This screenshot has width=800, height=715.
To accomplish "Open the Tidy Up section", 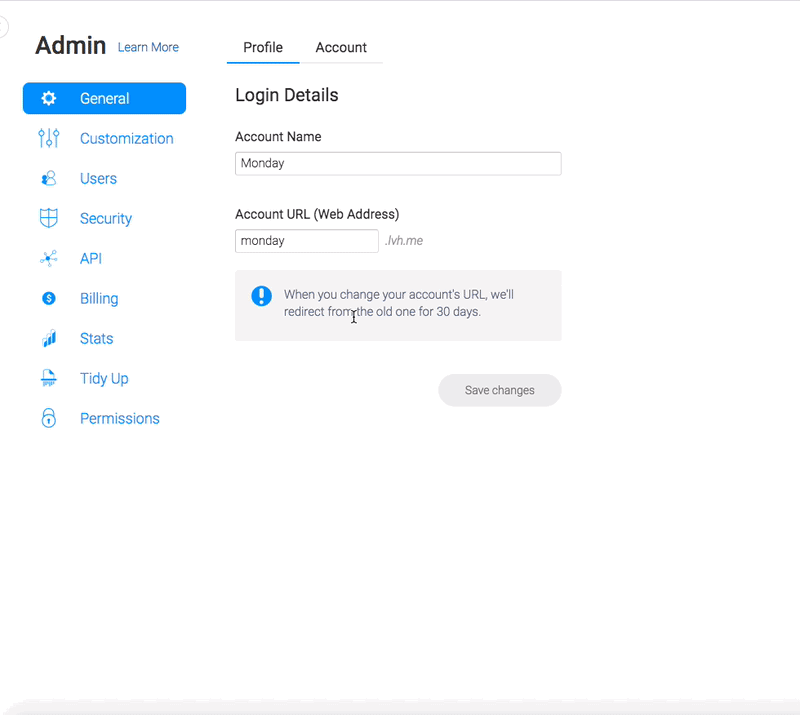I will pyautogui.click(x=104, y=379).
